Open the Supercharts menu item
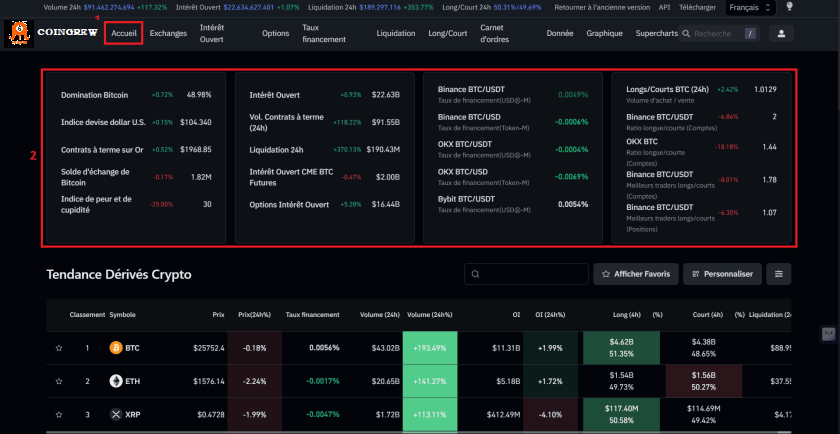The width and height of the screenshot is (840, 434). [656, 33]
